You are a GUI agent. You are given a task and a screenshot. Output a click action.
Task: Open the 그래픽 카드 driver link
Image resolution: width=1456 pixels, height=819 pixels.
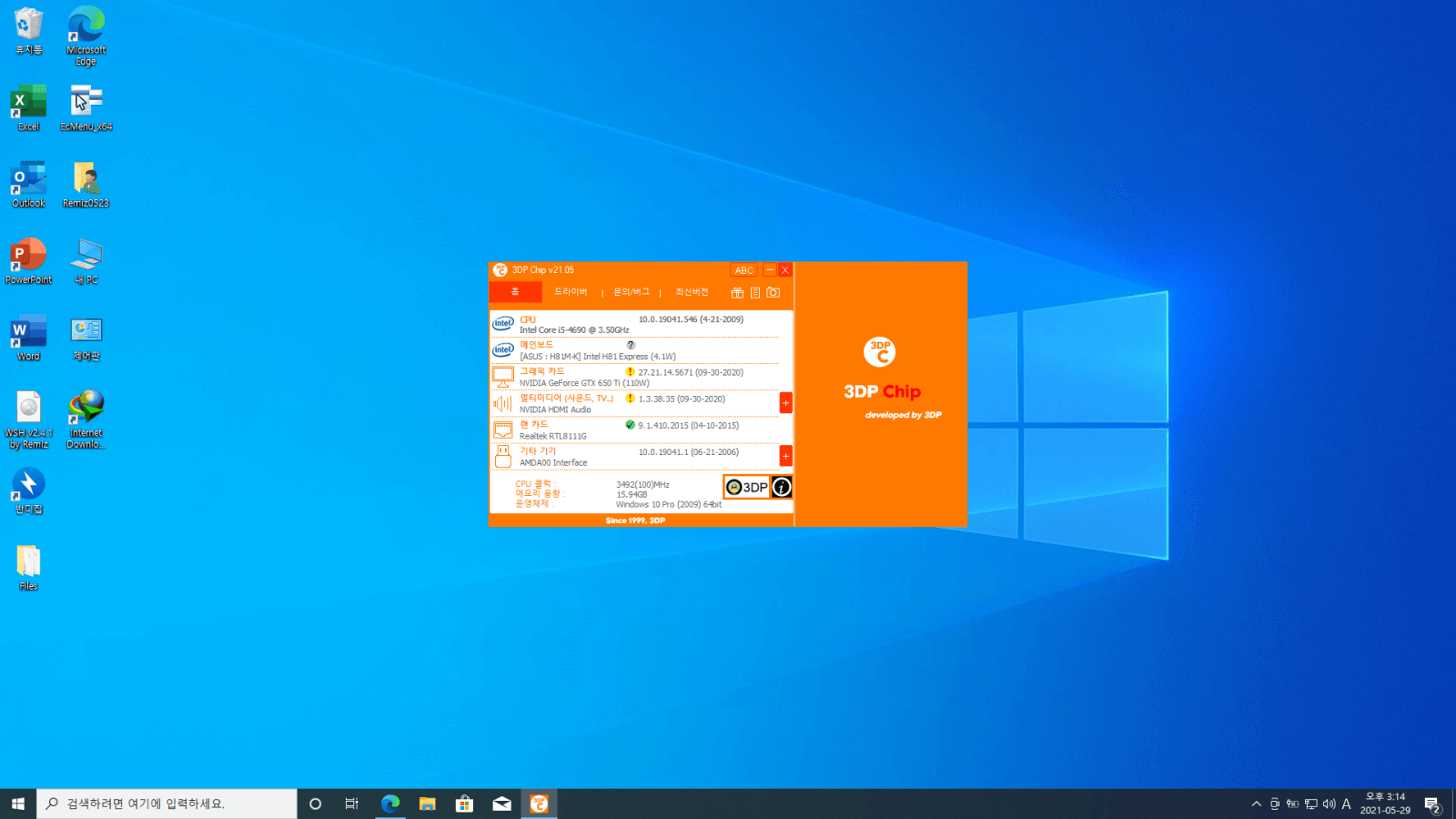(x=542, y=371)
